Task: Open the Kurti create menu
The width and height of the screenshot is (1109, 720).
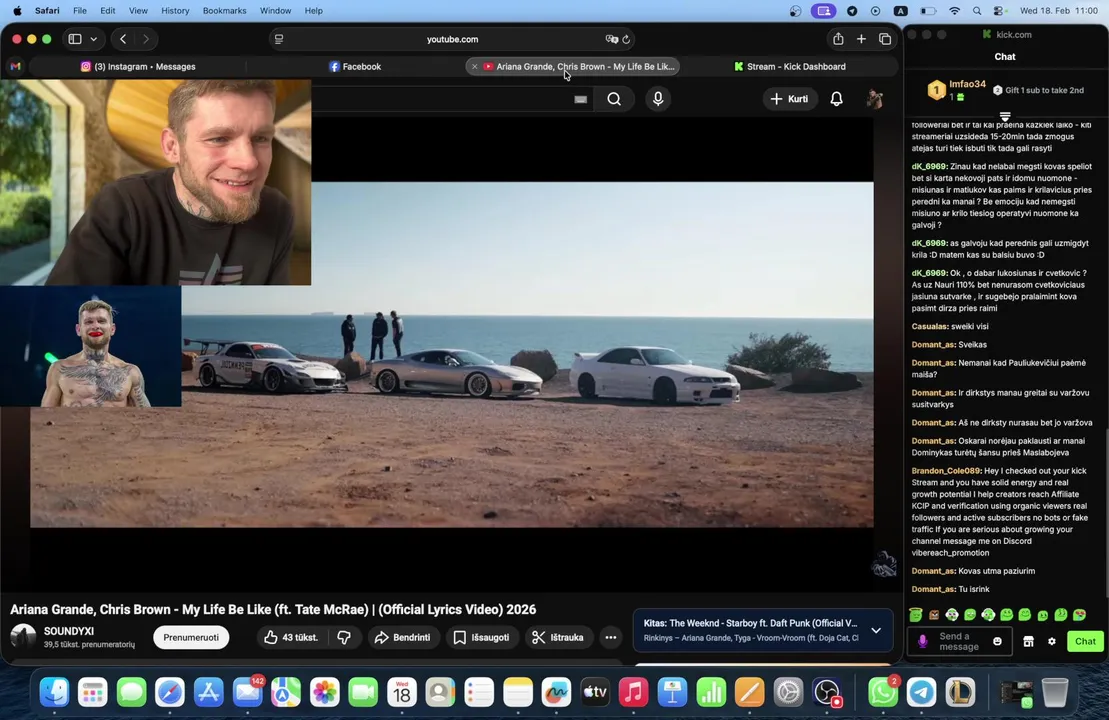Action: (789, 99)
